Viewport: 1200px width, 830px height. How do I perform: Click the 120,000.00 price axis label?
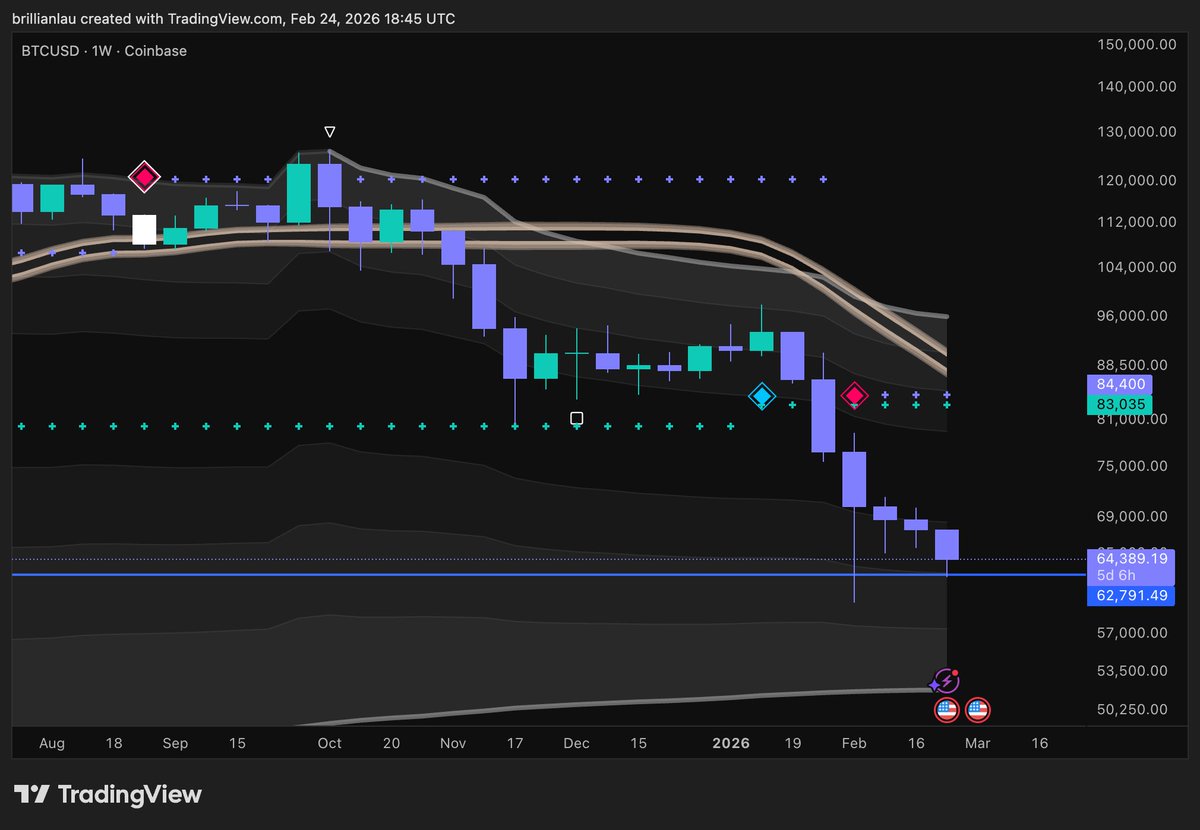pyautogui.click(x=1135, y=180)
